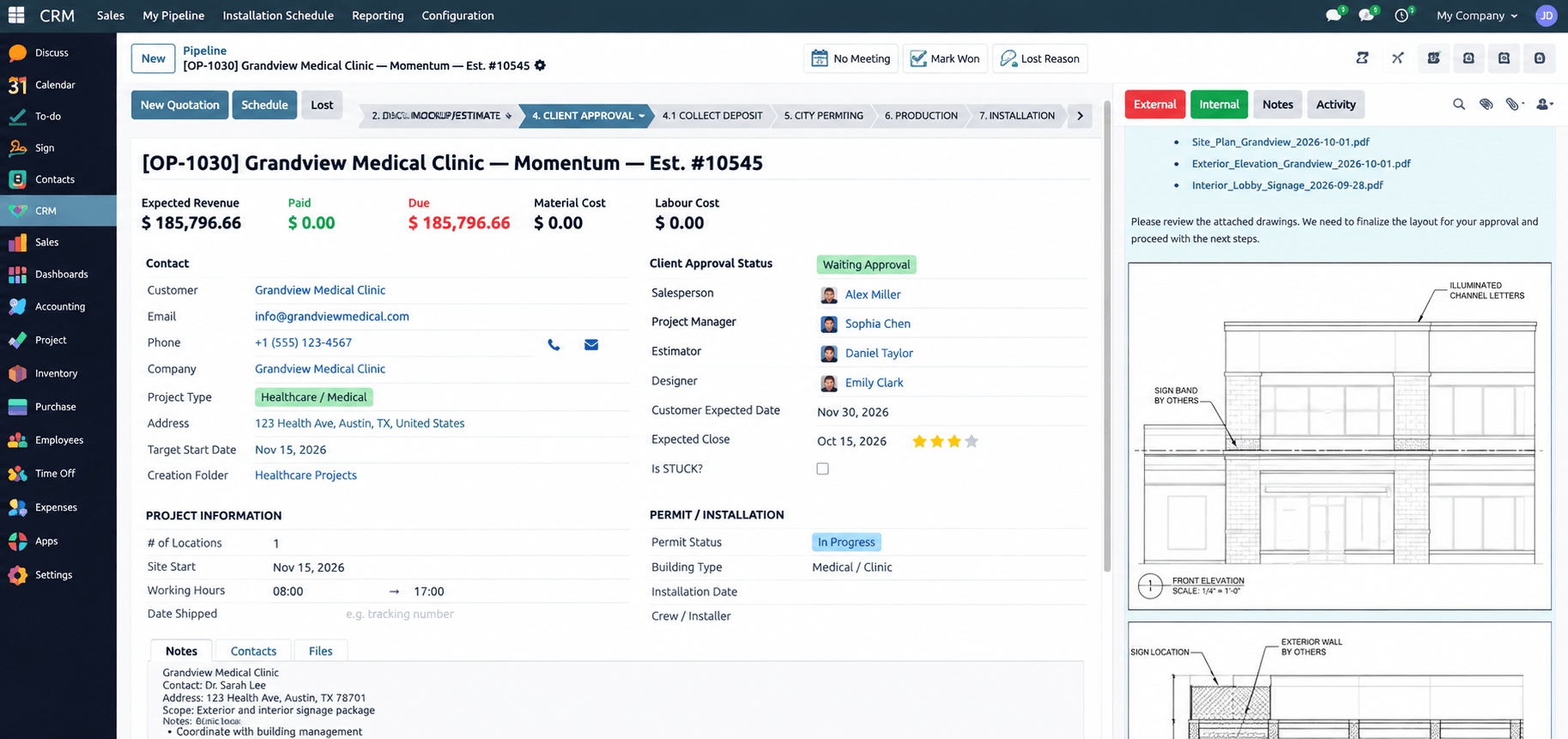Click the New Quotation button
This screenshot has height=739, width=1568.
click(x=179, y=105)
